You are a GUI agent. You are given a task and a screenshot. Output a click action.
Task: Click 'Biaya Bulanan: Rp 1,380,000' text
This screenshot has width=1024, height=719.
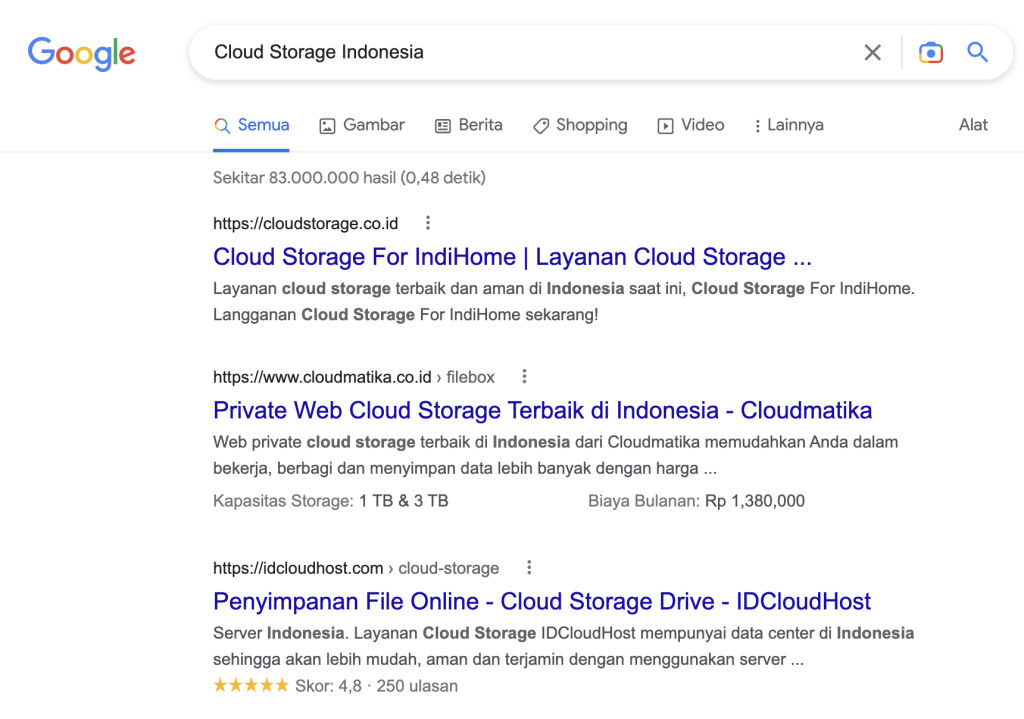point(696,501)
